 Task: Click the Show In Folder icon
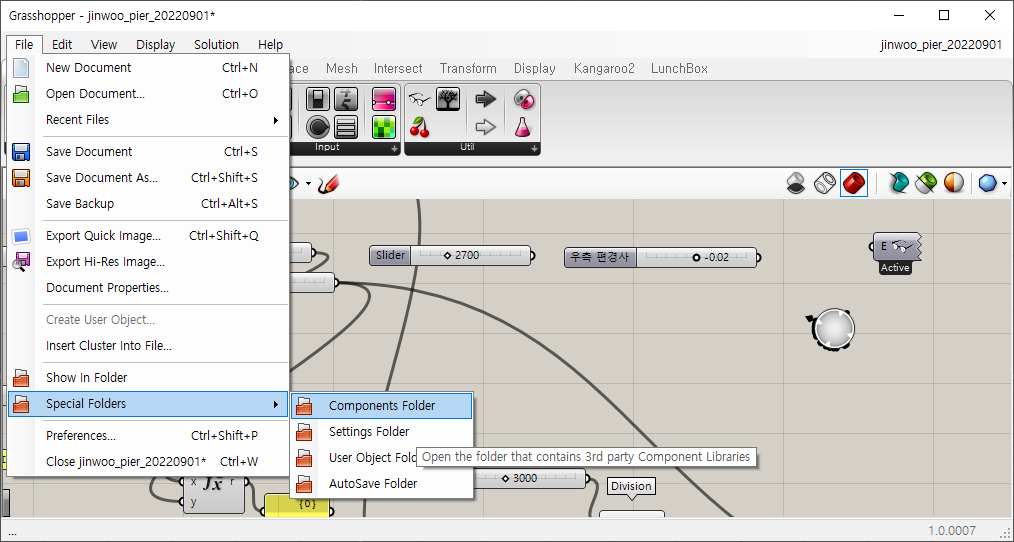pos(21,378)
